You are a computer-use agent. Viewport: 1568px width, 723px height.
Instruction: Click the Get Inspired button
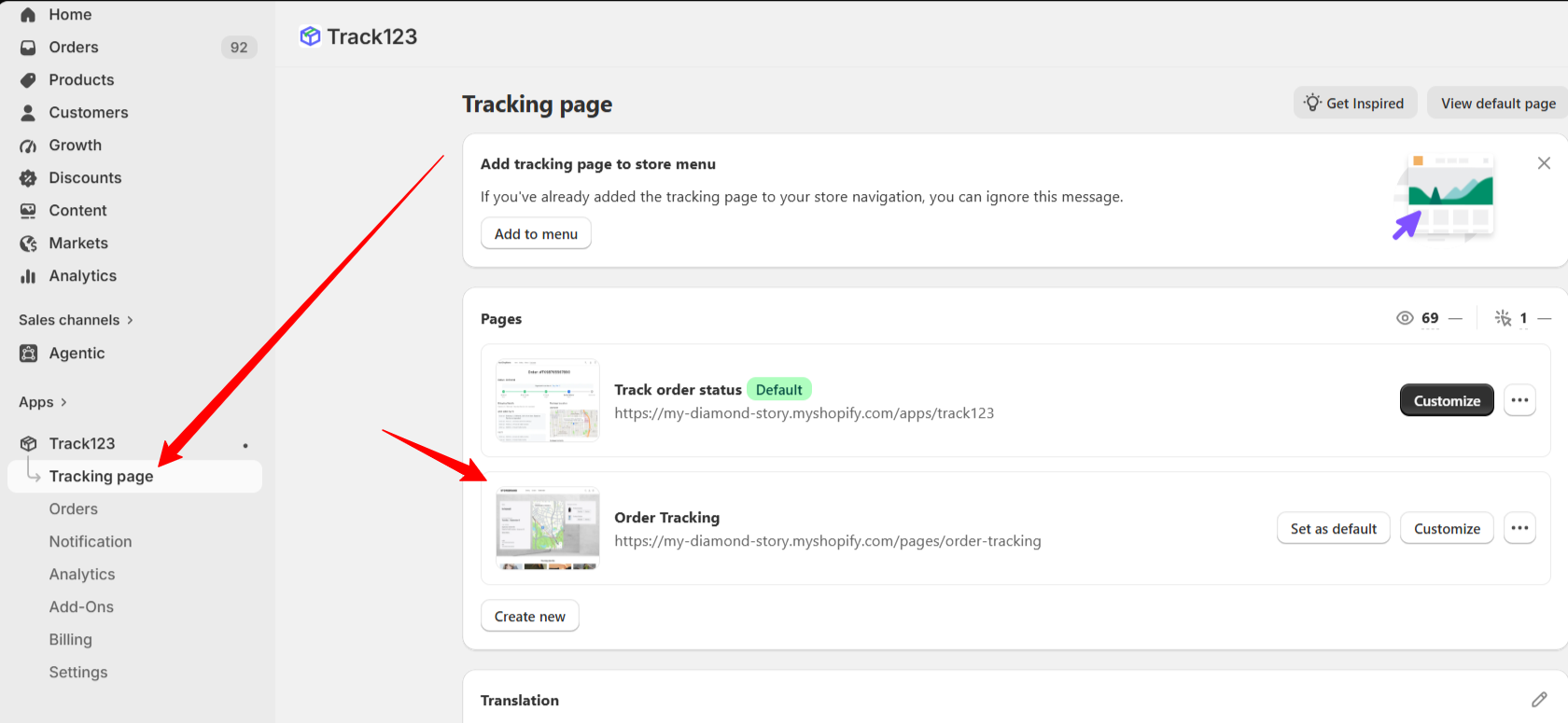tap(1355, 103)
